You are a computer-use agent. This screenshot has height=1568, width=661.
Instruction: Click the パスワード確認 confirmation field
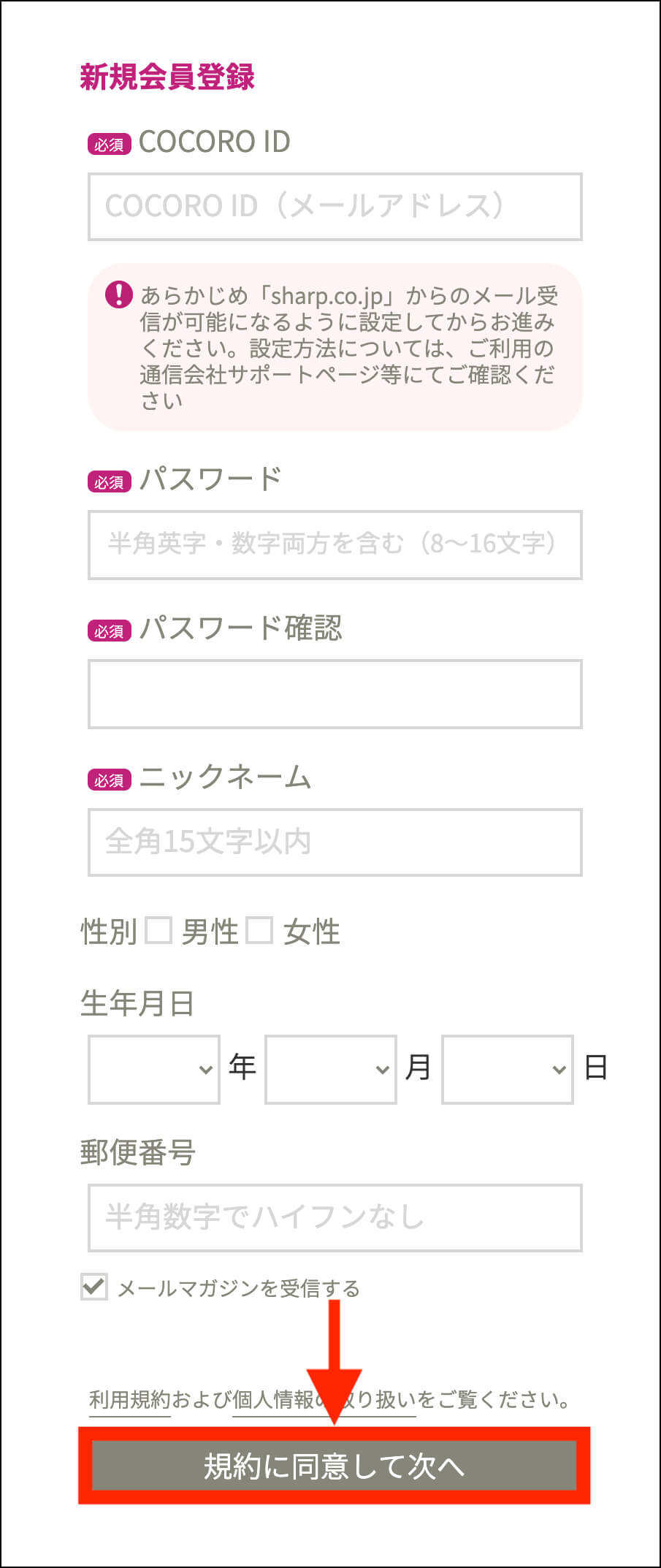(335, 694)
